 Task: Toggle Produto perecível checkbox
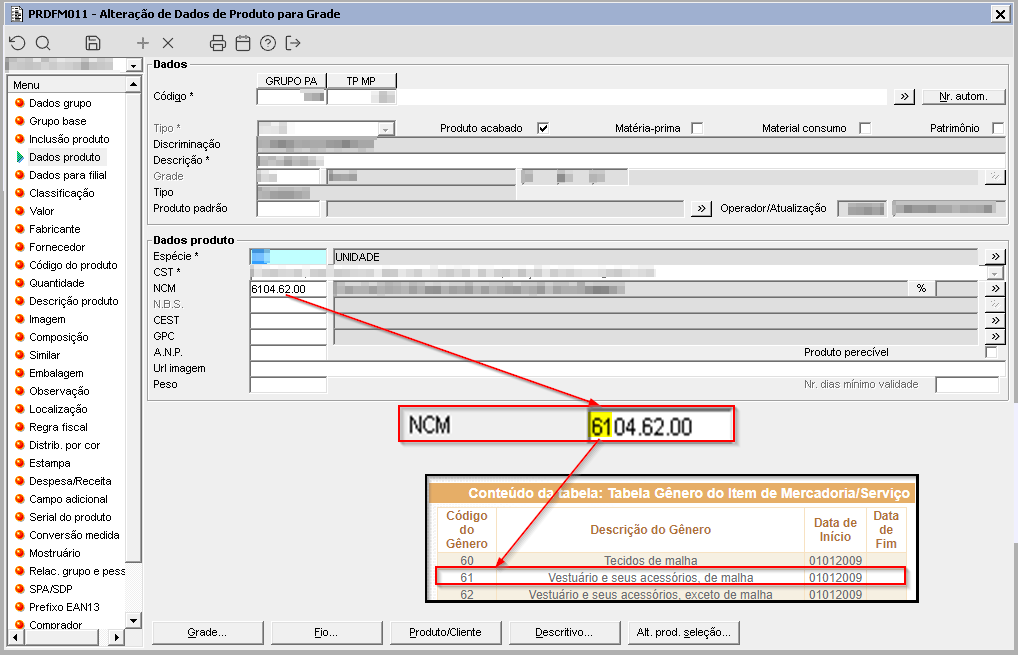click(991, 352)
